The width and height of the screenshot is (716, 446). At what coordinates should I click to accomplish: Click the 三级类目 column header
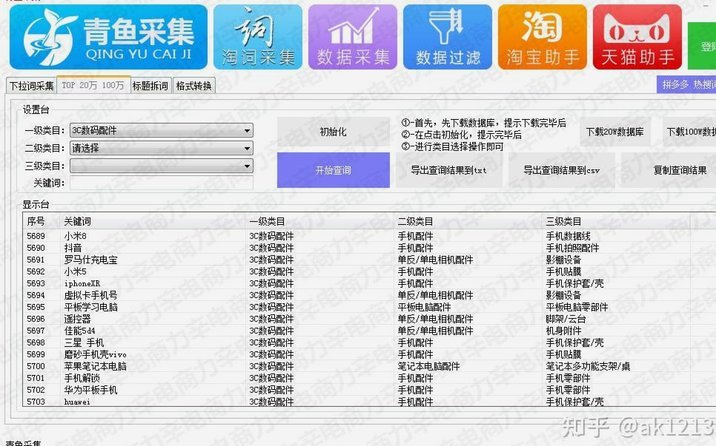pyautogui.click(x=616, y=221)
